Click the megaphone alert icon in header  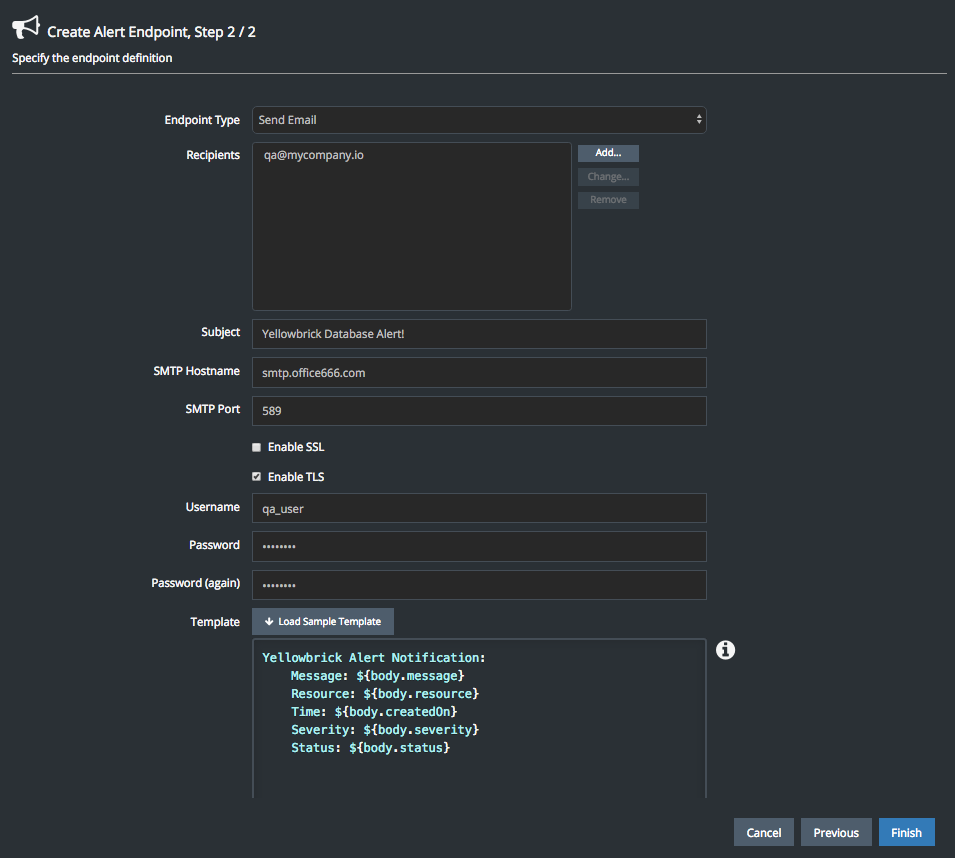click(x=26, y=27)
